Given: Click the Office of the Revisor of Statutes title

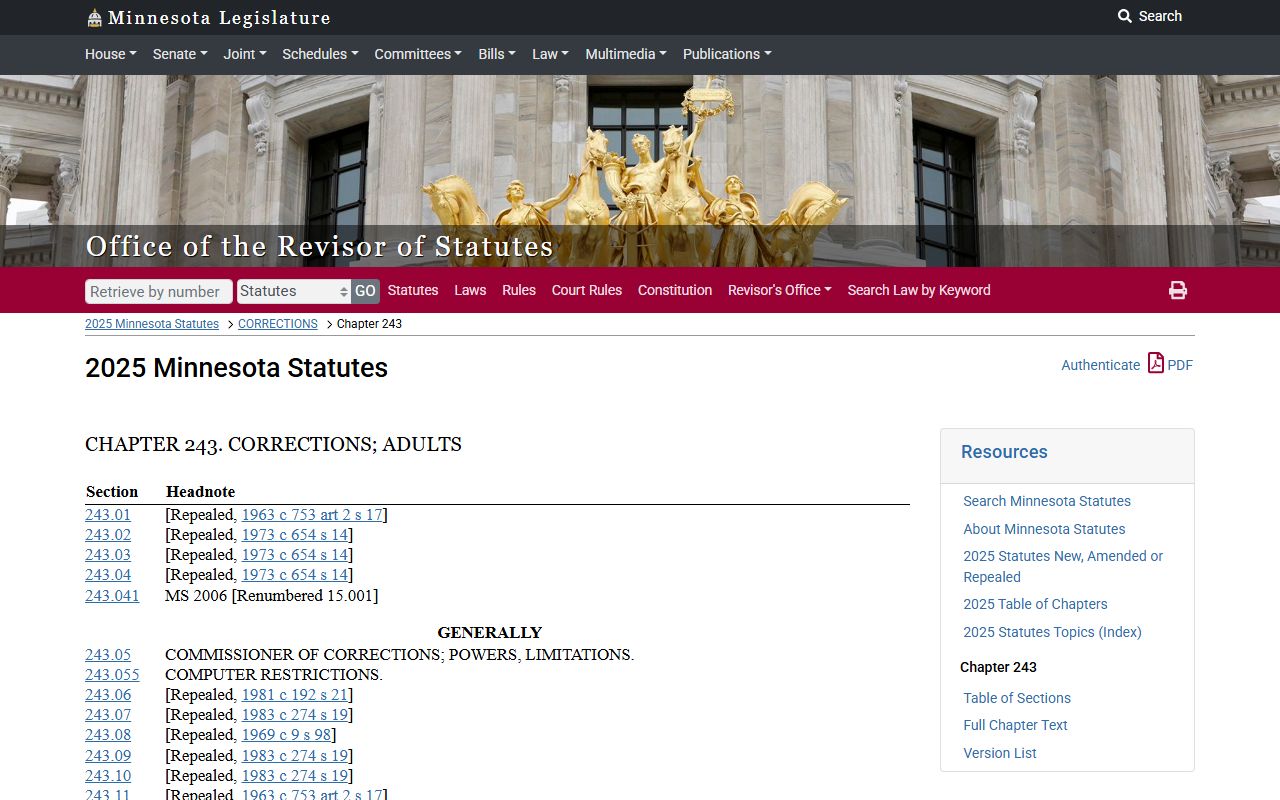Looking at the screenshot, I should click(320, 246).
